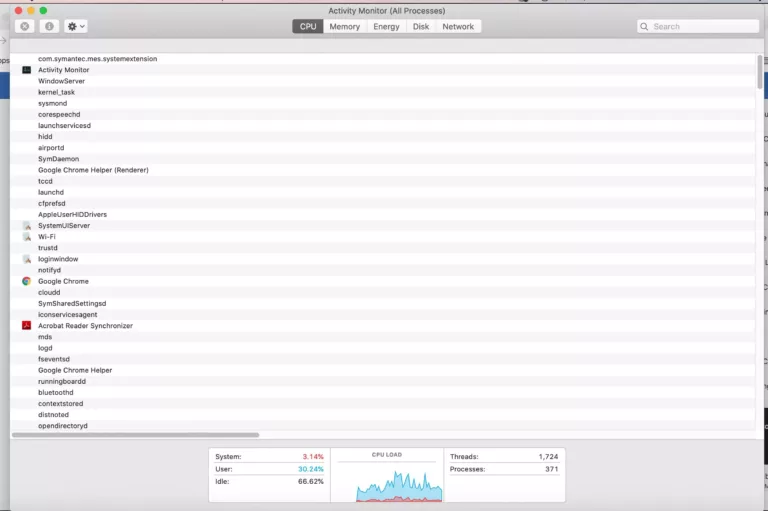Click the Acrobat Reader Synchronizer icon
Image resolution: width=768 pixels, height=511 pixels.
(x=26, y=325)
